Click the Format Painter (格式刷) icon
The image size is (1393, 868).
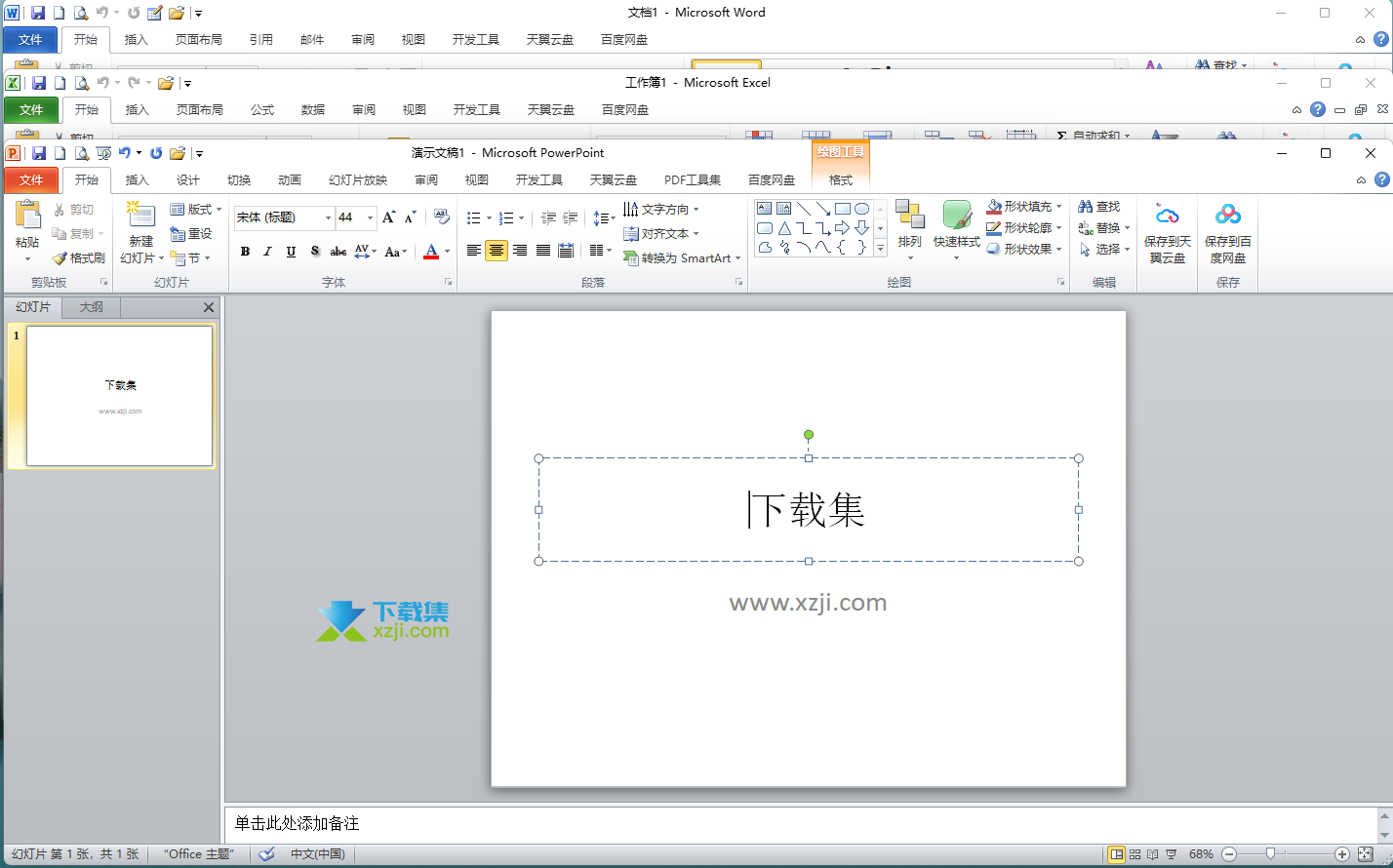60,258
